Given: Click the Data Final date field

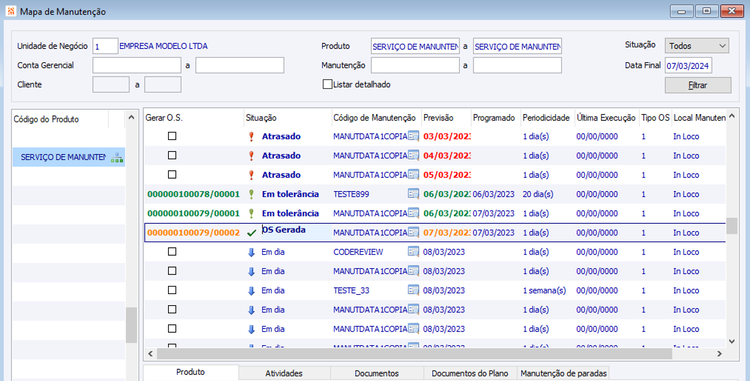Looking at the screenshot, I should coord(688,65).
